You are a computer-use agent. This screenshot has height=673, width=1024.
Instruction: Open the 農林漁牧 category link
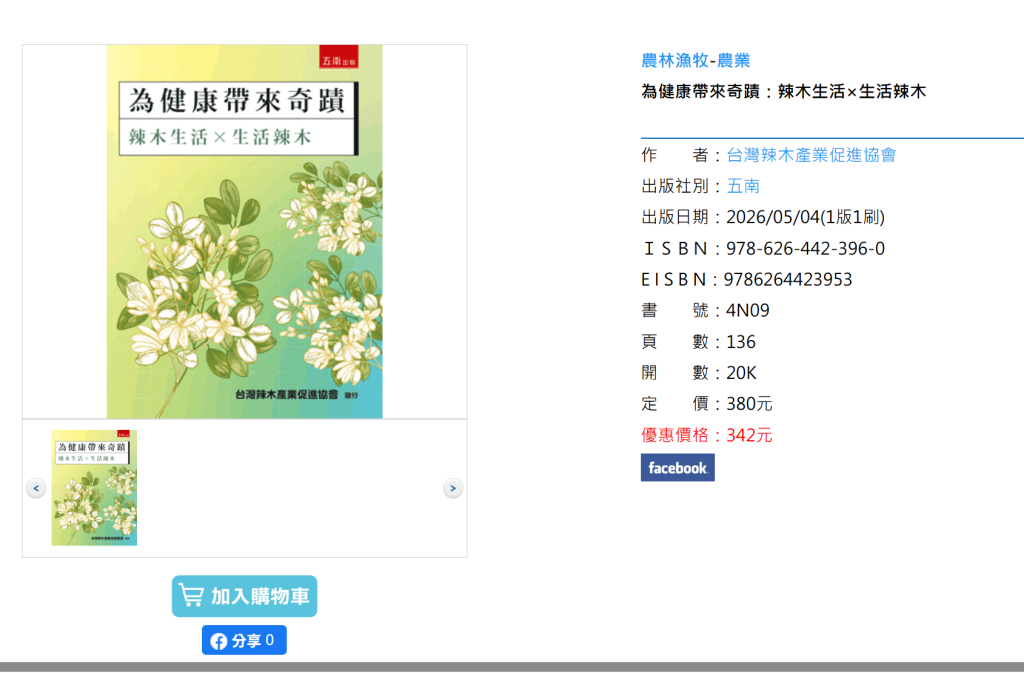tap(675, 61)
